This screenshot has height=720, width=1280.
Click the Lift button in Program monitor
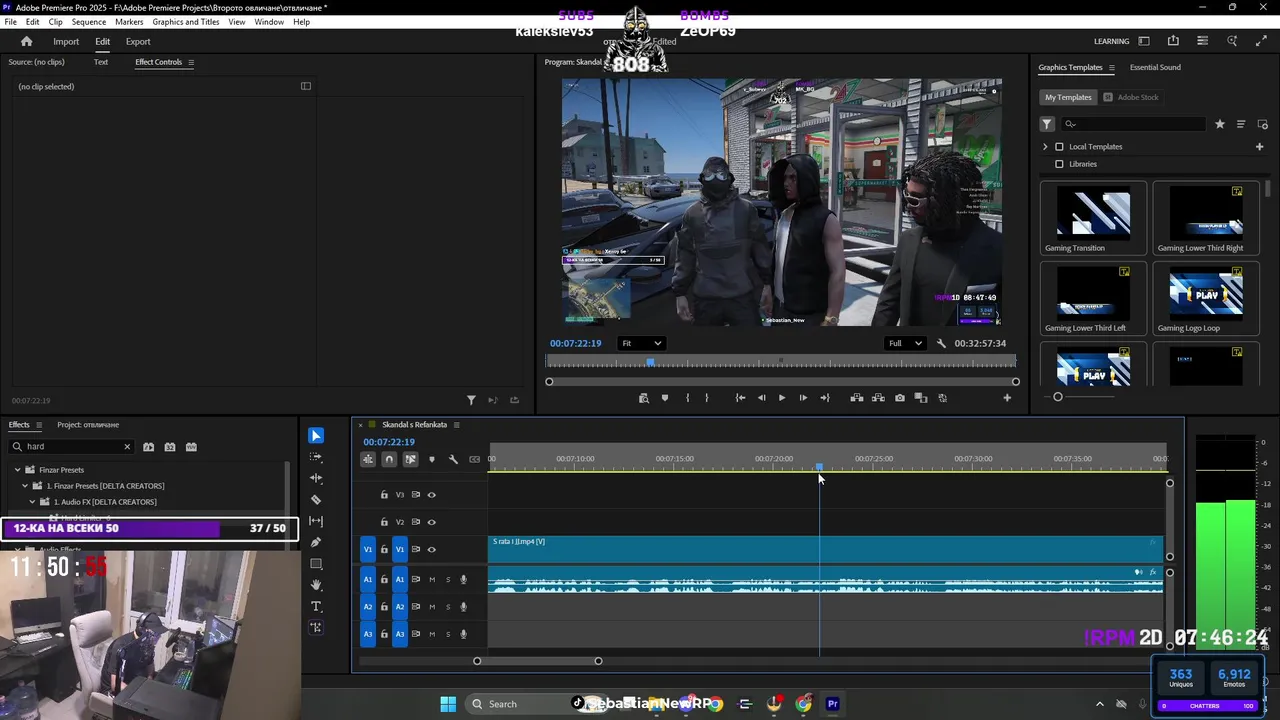[857, 398]
